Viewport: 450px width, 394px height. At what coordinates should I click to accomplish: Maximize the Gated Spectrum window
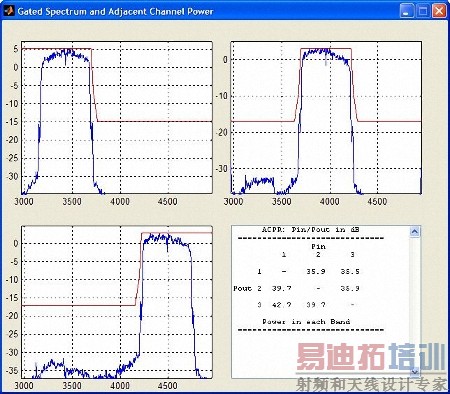[423, 11]
